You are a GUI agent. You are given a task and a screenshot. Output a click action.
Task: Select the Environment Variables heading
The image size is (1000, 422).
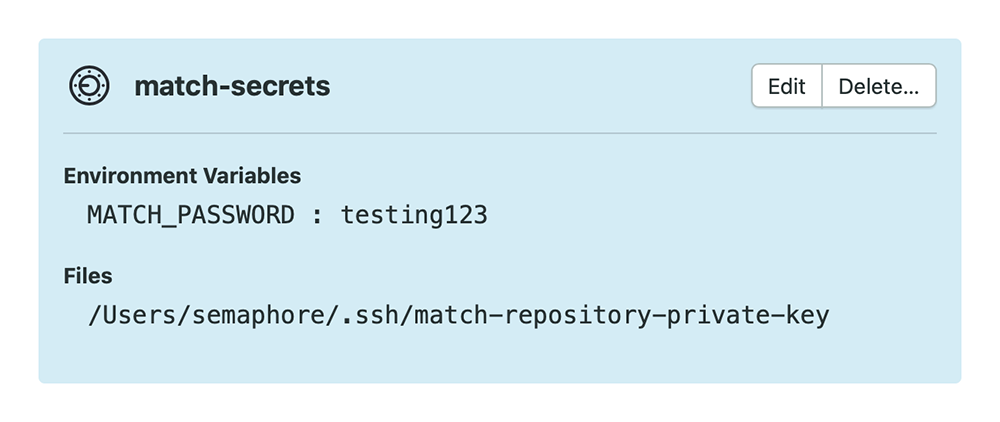point(182,176)
